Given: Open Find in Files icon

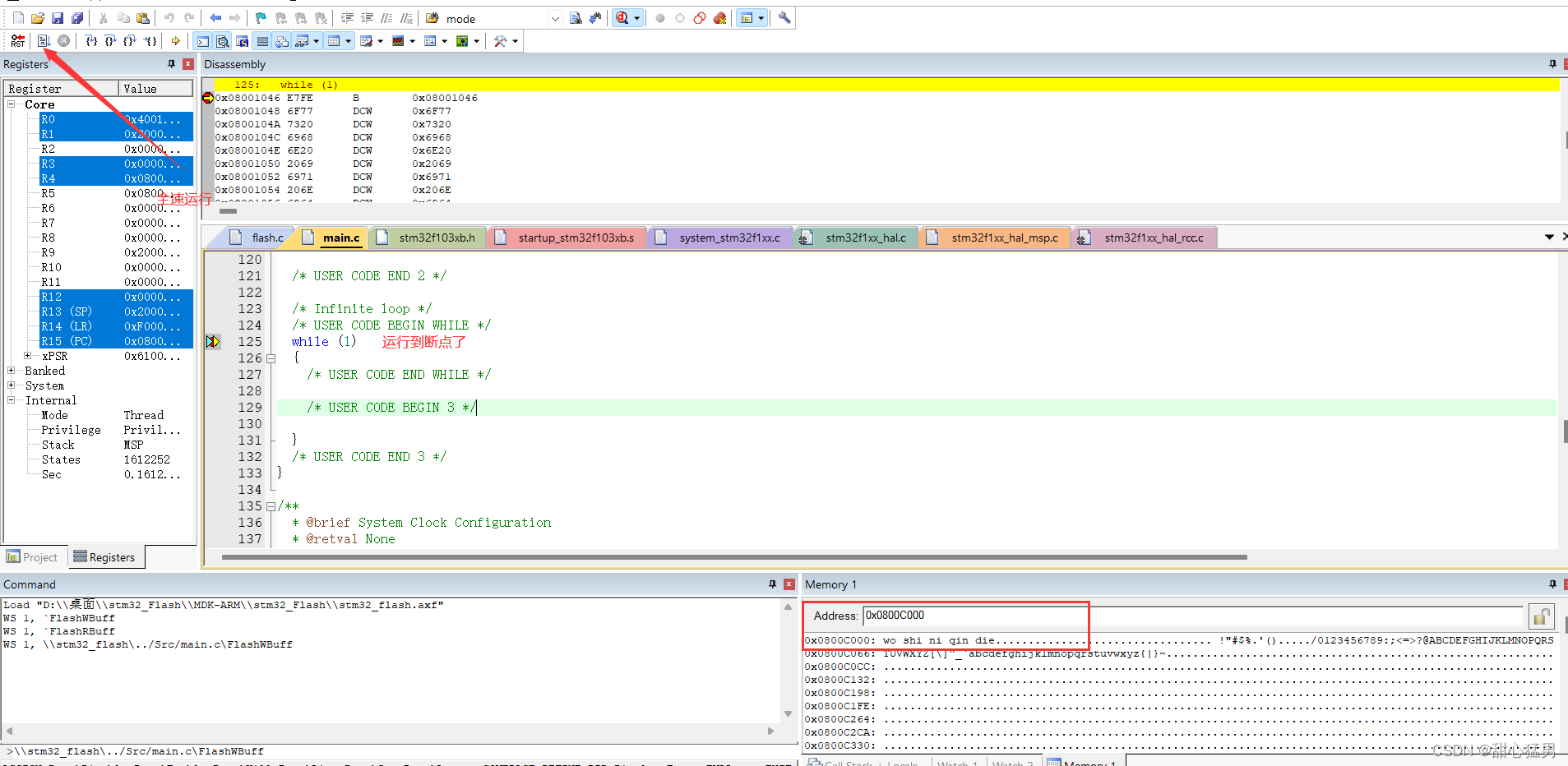Looking at the screenshot, I should [432, 18].
